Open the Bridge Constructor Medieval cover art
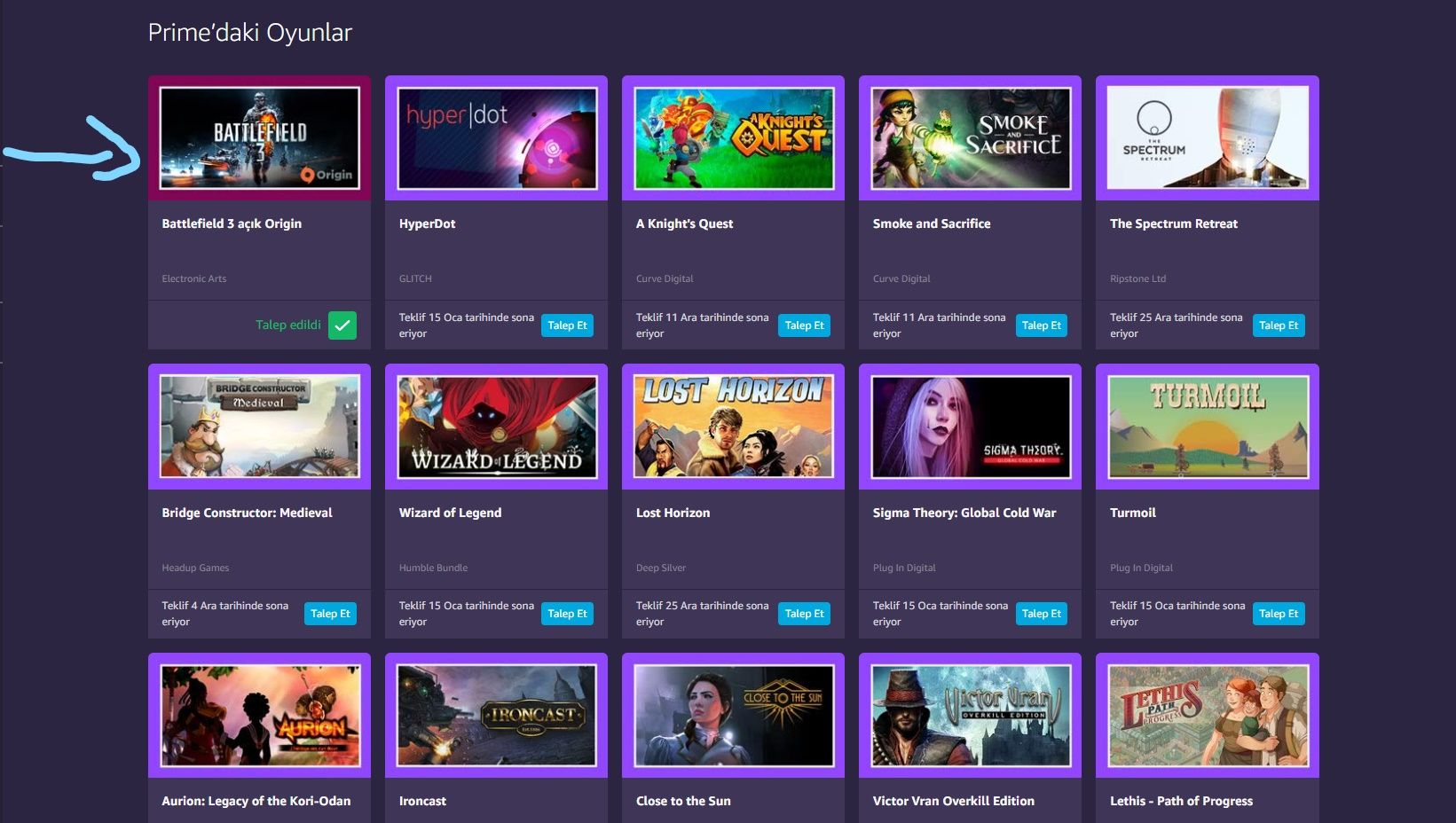The image size is (1456, 823). coord(260,427)
